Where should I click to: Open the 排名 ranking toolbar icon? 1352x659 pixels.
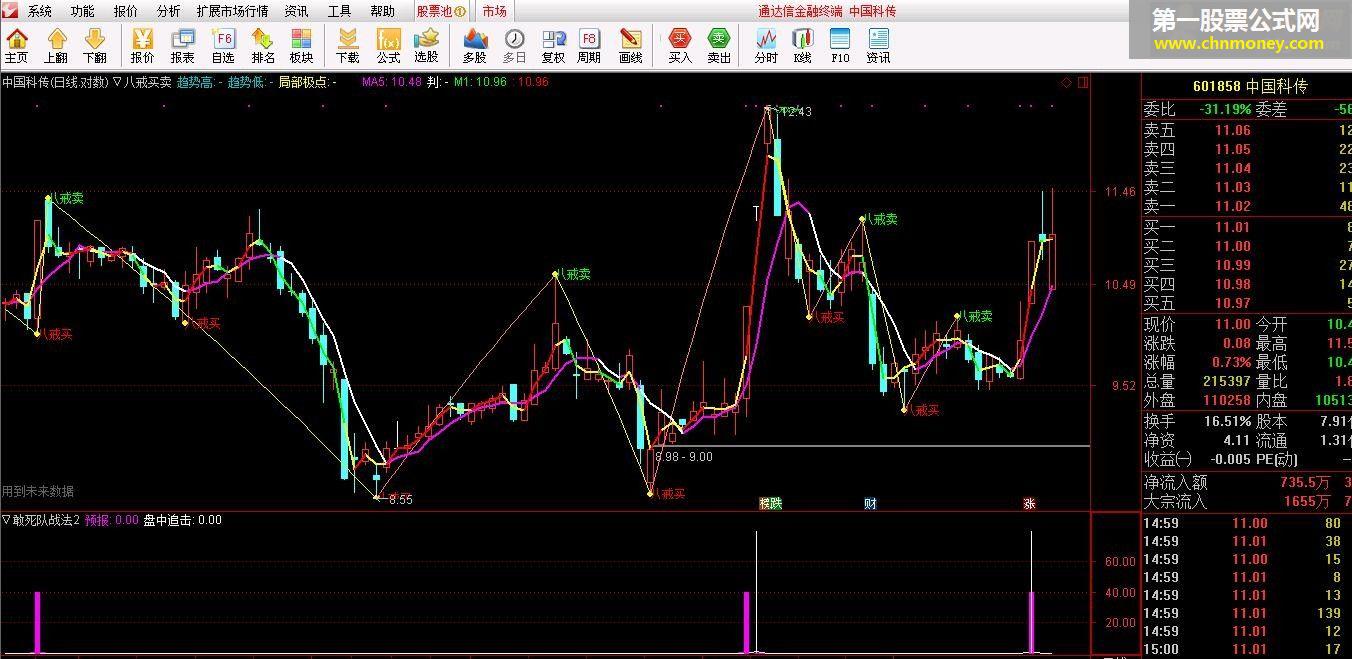tap(263, 46)
